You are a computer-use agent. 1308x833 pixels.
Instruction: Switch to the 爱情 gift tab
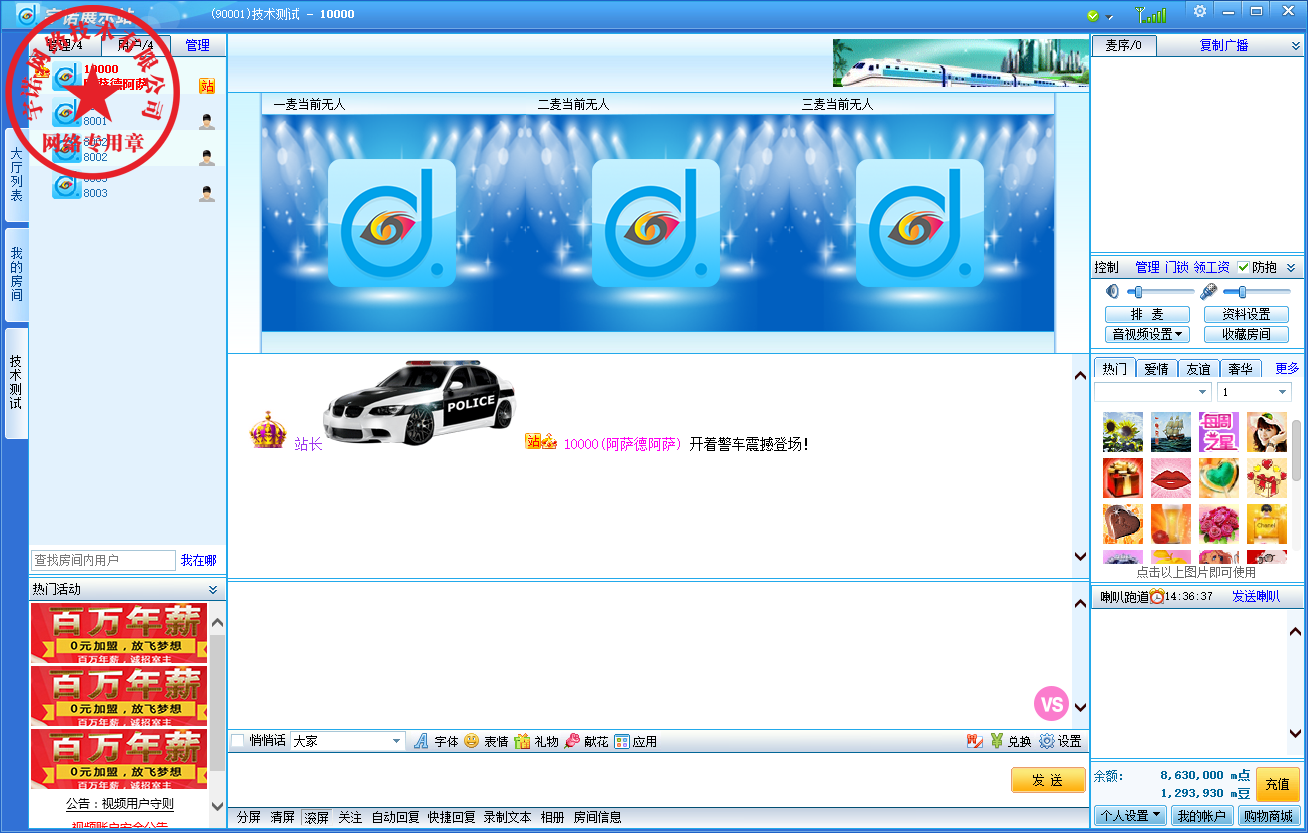pyautogui.click(x=1156, y=368)
